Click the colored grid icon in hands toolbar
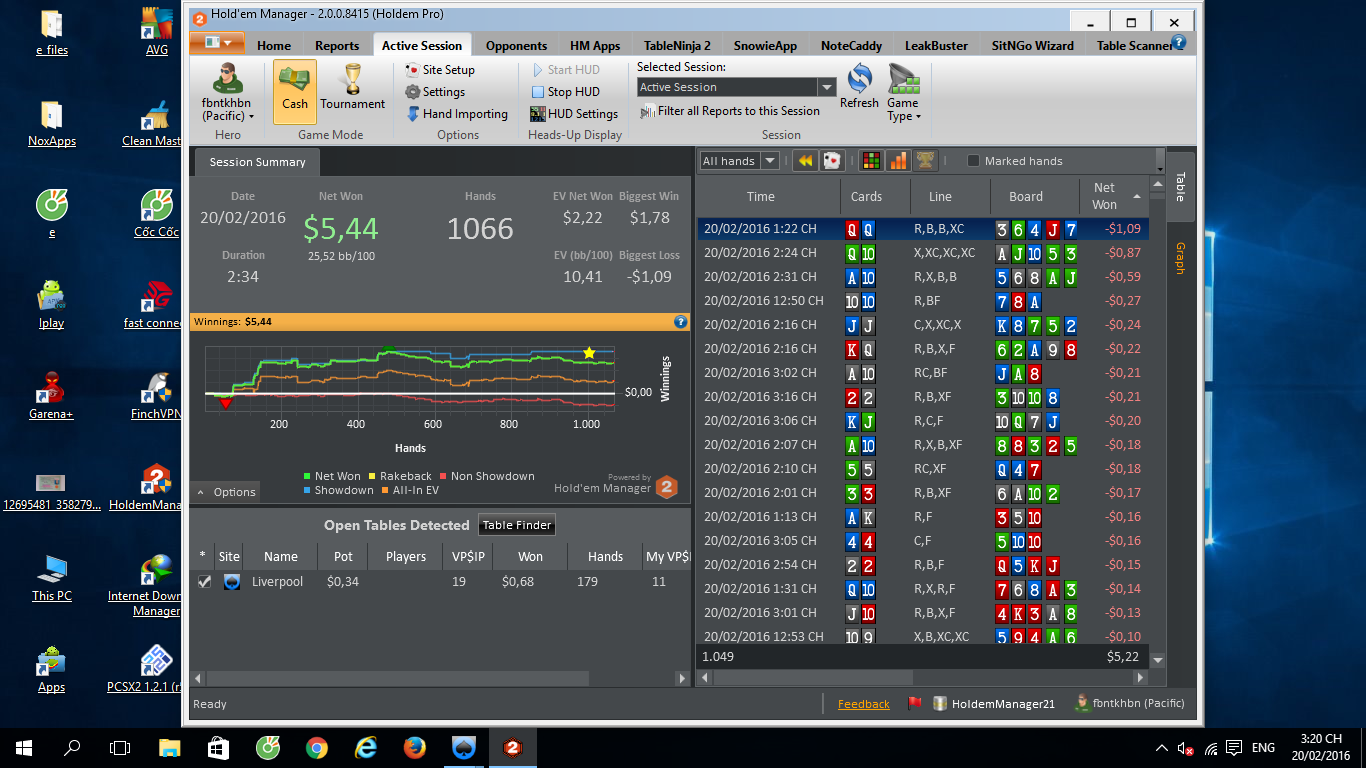This screenshot has width=1366, height=768. point(871,161)
